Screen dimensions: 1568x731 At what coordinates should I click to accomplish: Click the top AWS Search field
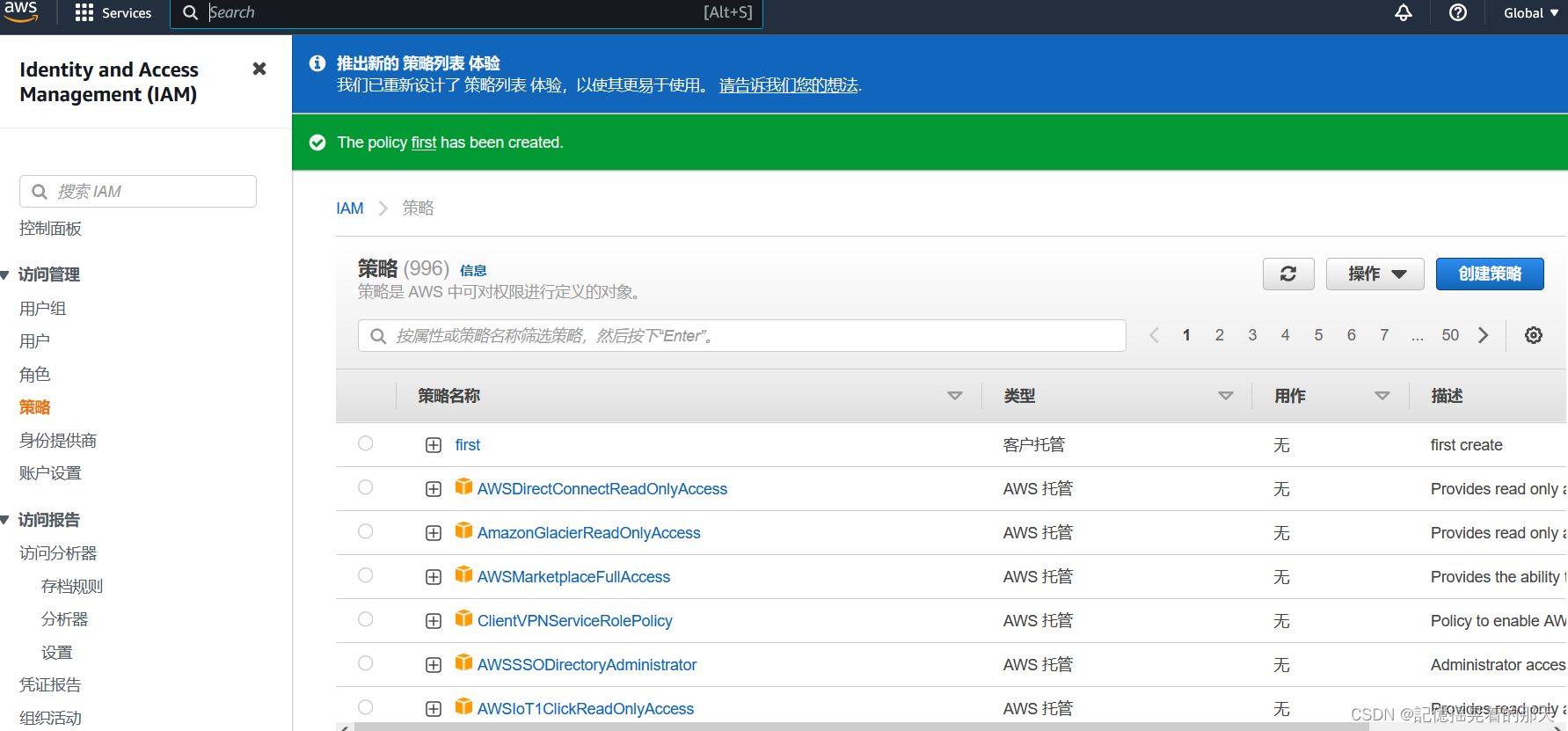click(x=466, y=13)
